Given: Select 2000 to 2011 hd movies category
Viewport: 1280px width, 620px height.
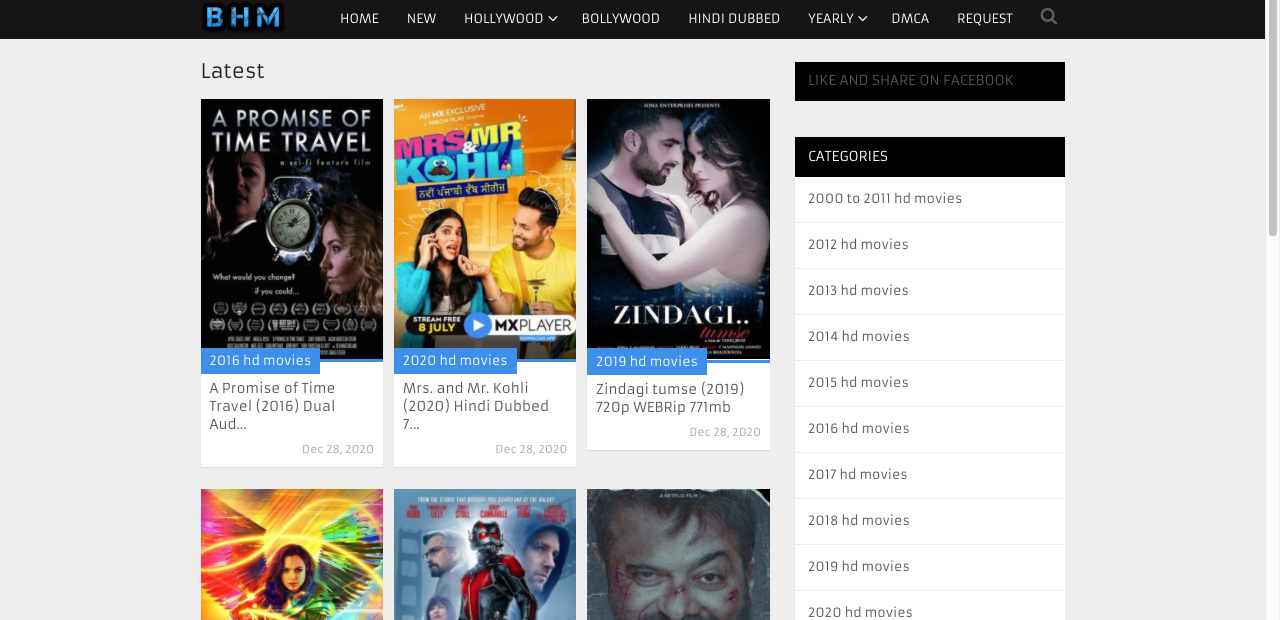Looking at the screenshot, I should tap(885, 199).
